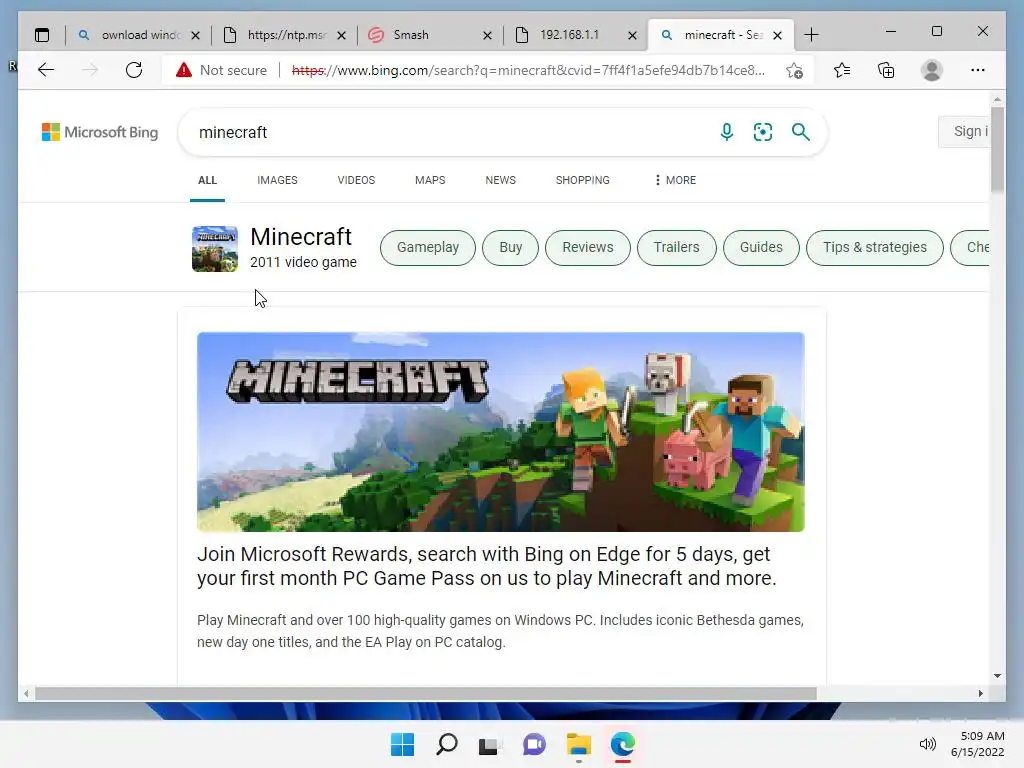This screenshot has width=1024, height=768.
Task: Close the https://ntp.msn tab
Action: pyautogui.click(x=341, y=35)
